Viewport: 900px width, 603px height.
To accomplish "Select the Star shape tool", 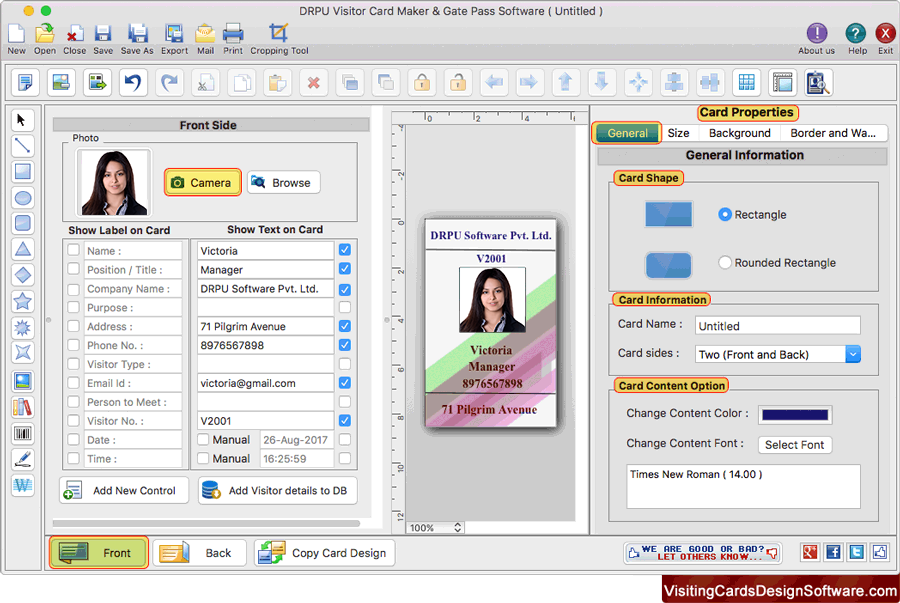I will 22,301.
